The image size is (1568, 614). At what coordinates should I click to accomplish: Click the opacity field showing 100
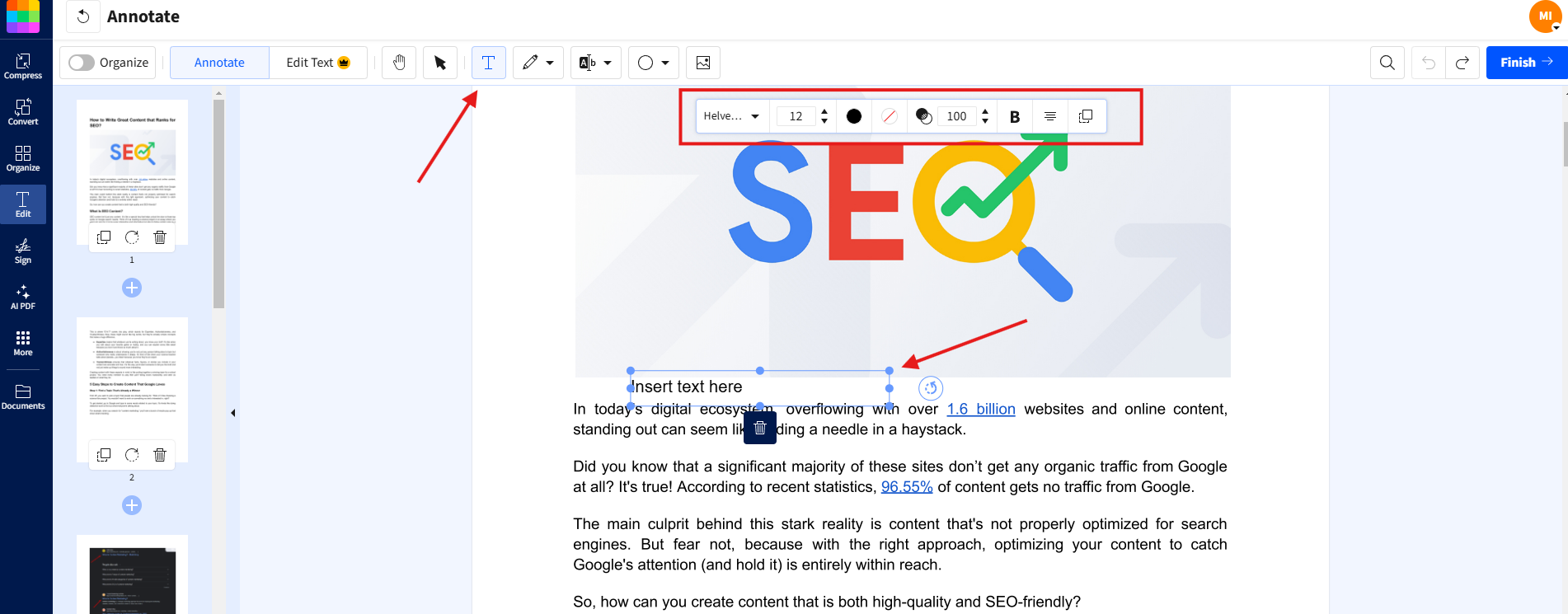click(x=956, y=116)
